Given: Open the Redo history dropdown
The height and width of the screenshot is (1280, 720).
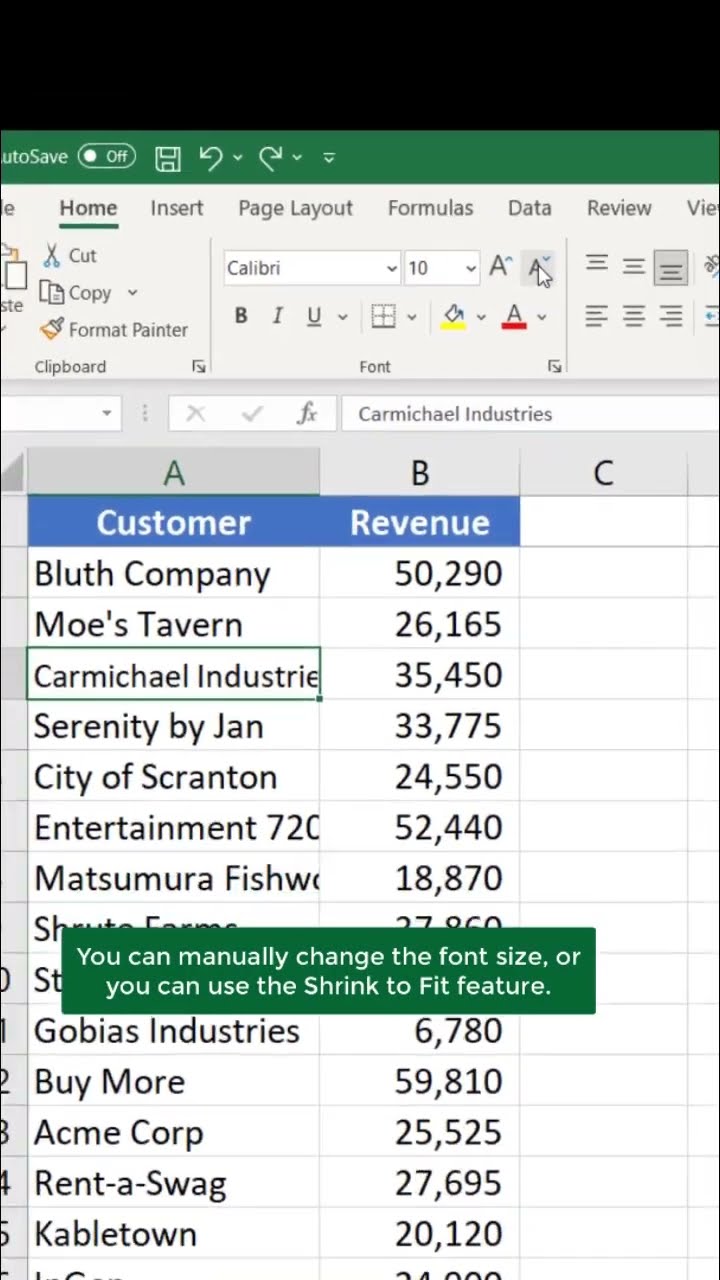Looking at the screenshot, I should [x=297, y=157].
